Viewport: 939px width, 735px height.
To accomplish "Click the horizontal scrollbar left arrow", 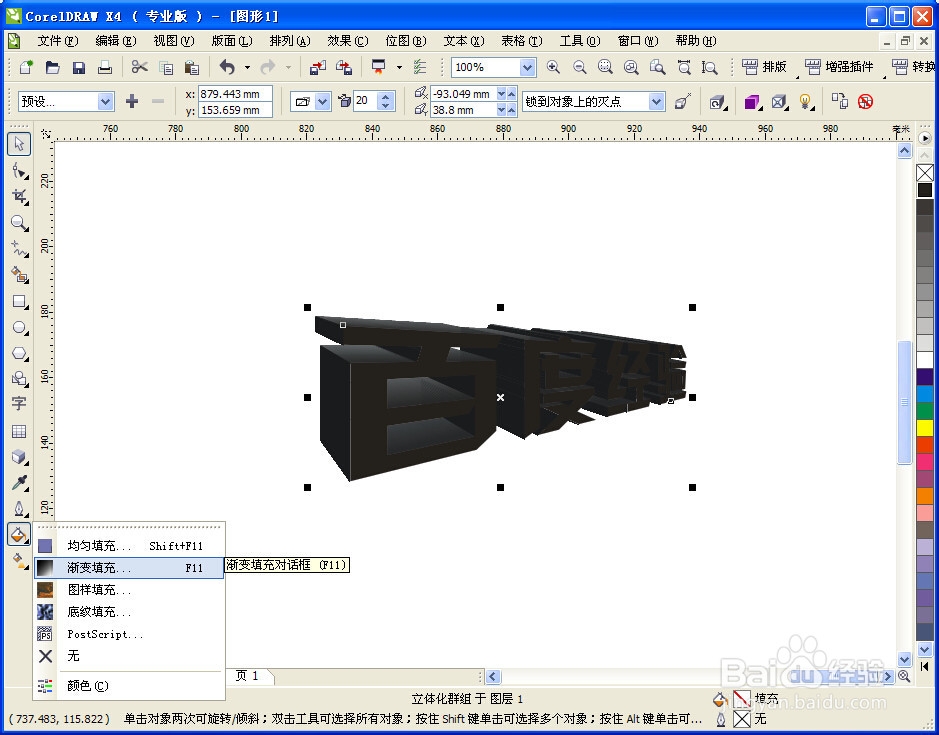I will [493, 676].
